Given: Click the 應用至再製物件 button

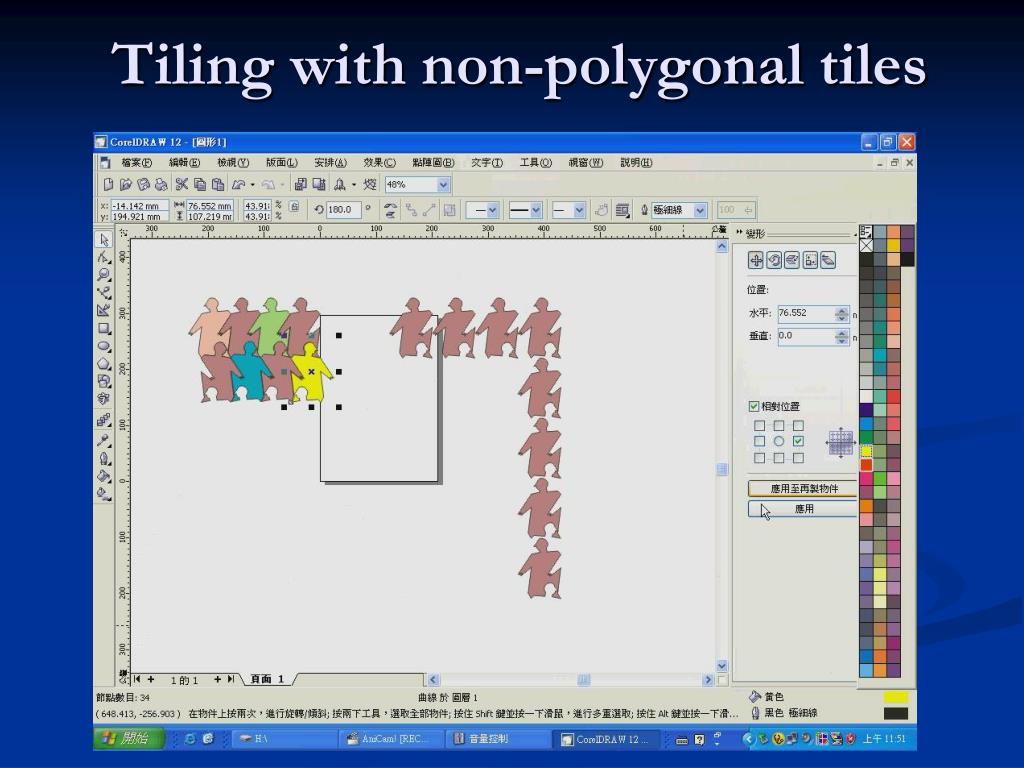Looking at the screenshot, I should click(803, 488).
